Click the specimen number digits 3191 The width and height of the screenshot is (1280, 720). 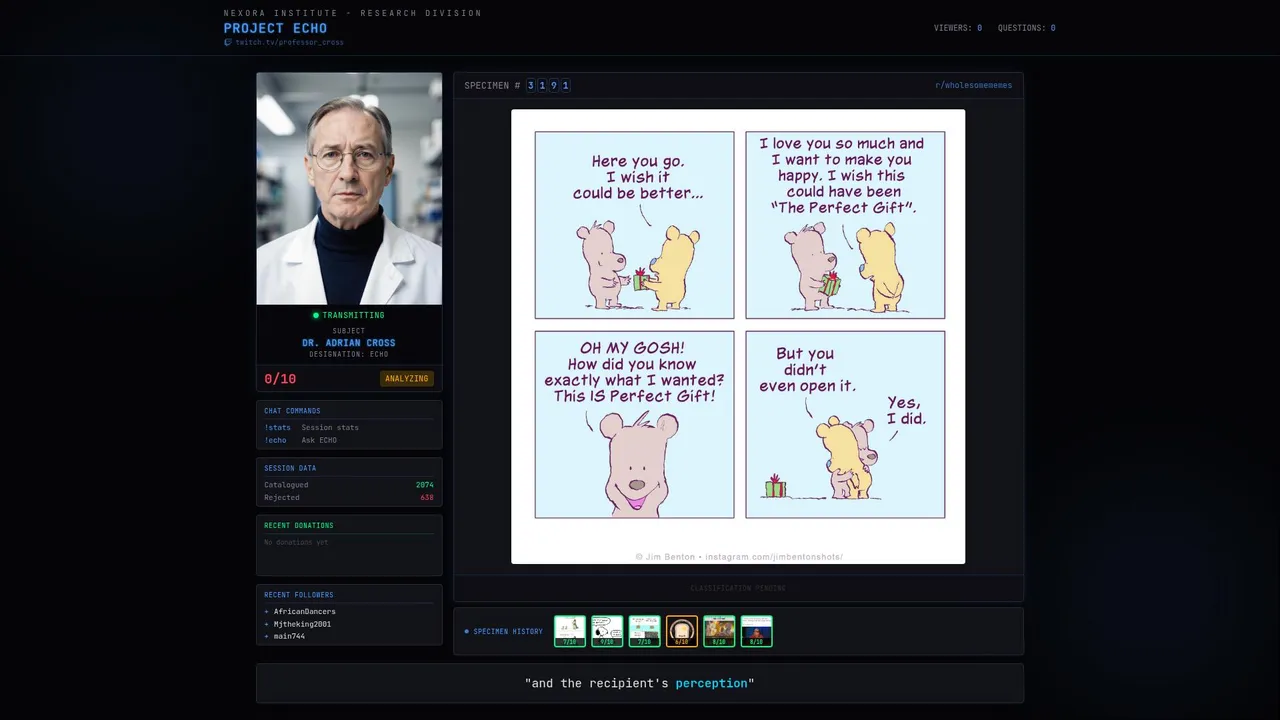tap(548, 86)
